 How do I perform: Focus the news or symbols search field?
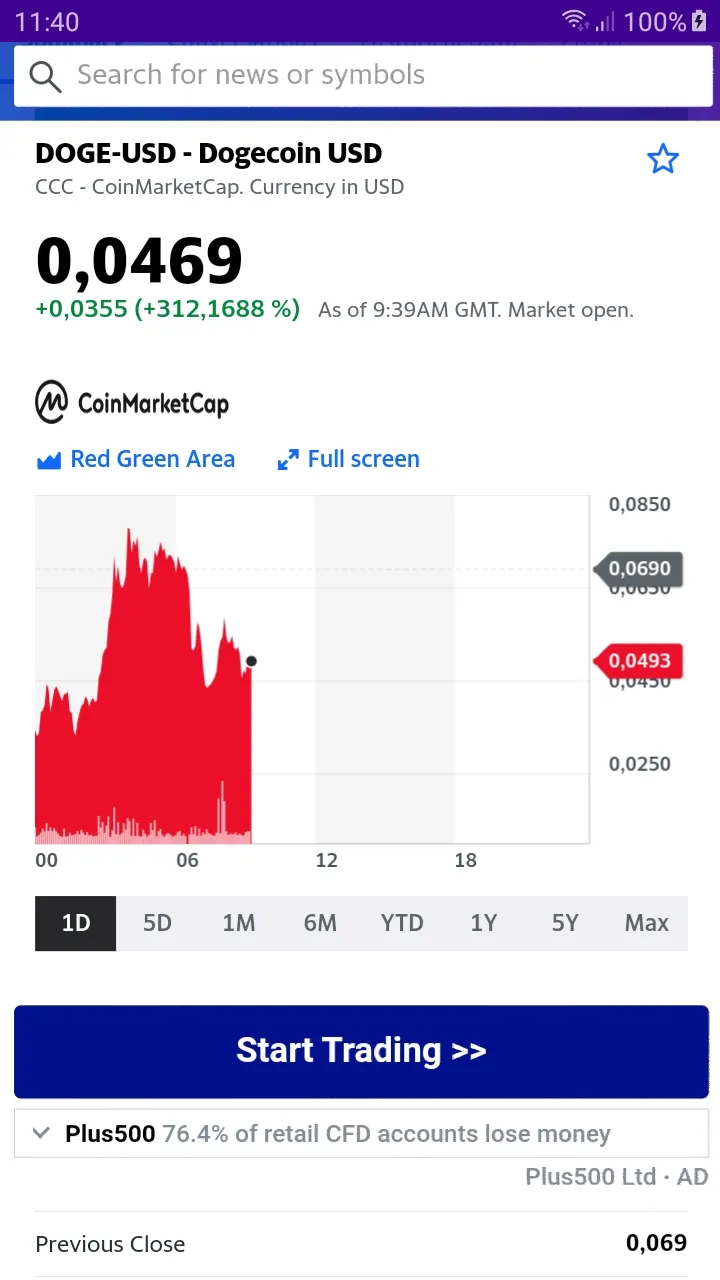[x=380, y=76]
